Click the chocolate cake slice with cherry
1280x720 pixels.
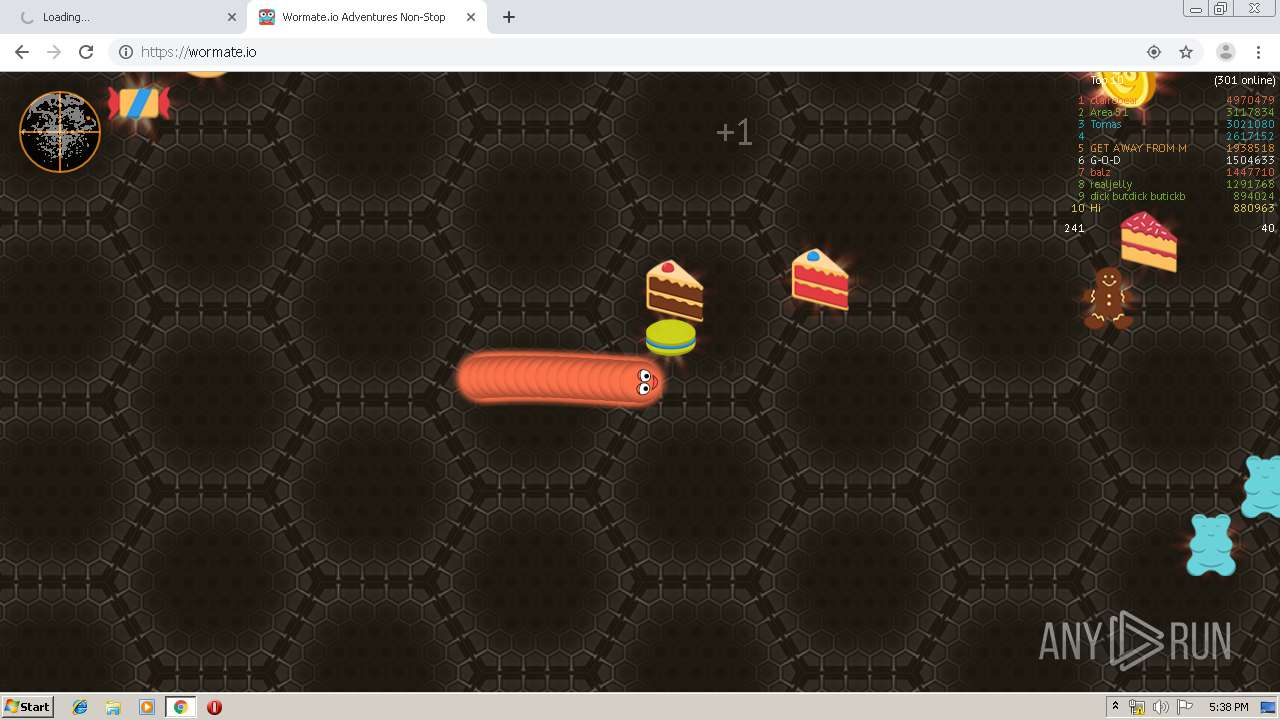pos(675,290)
